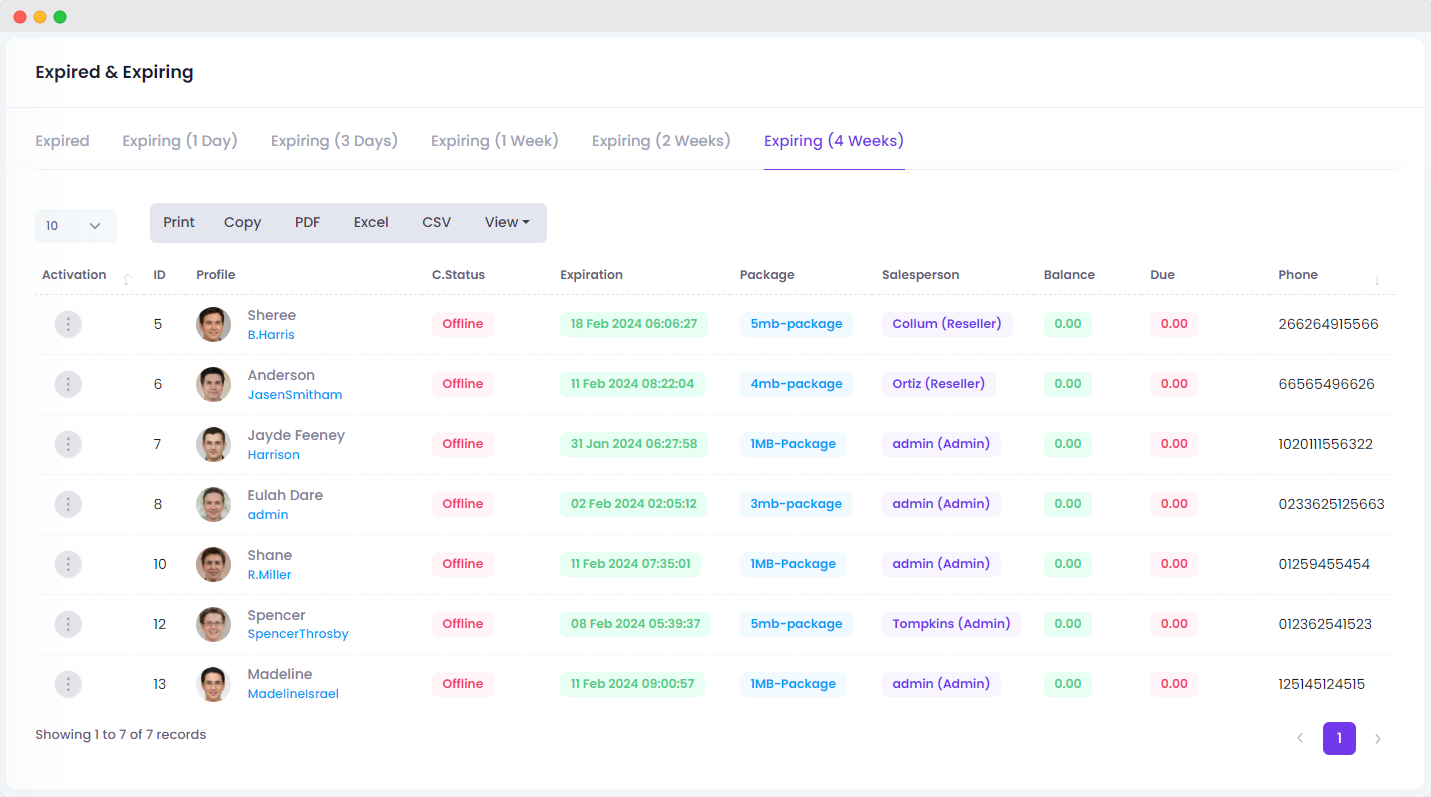This screenshot has width=1431, height=797.
Task: Open the R.Miller username link
Action: click(270, 575)
